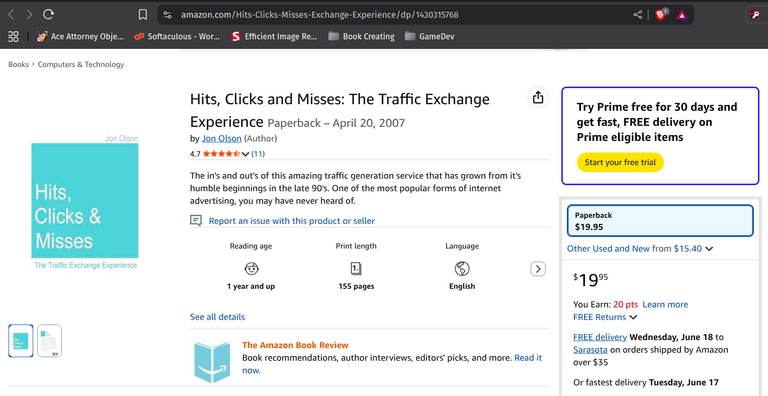Open Learn more about points
The width and height of the screenshot is (768, 396).
click(665, 304)
